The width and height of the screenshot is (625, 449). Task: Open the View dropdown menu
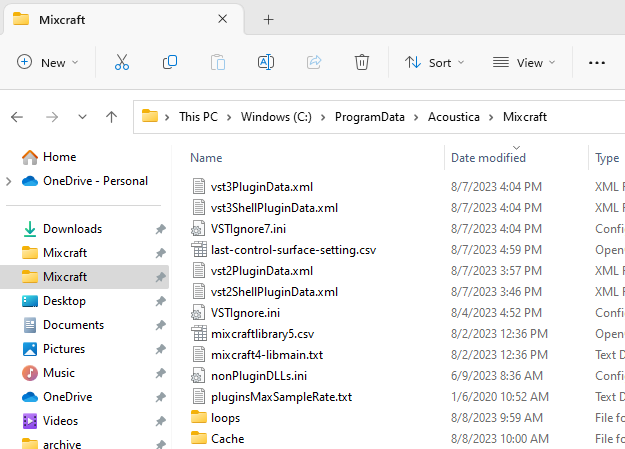click(524, 63)
